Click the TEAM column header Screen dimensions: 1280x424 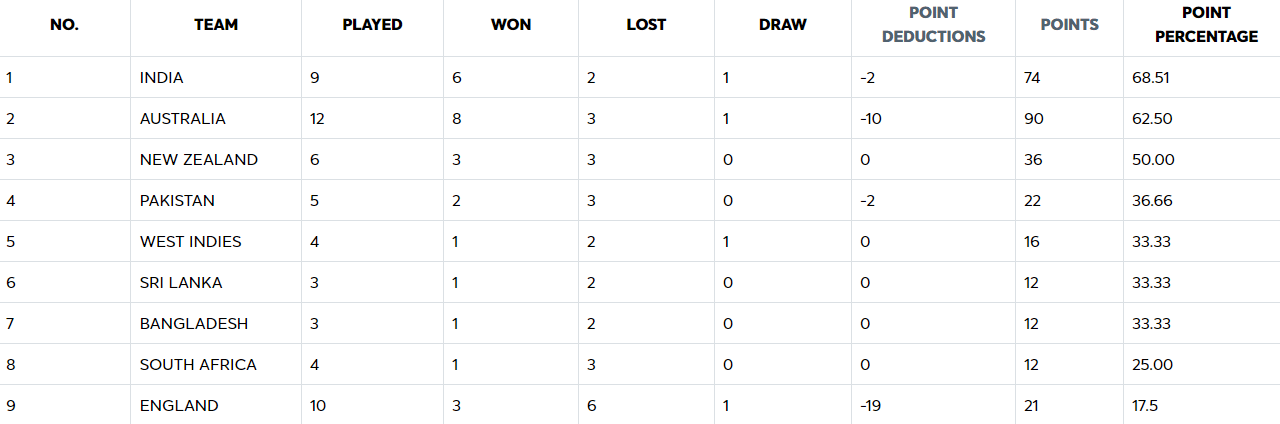[216, 25]
